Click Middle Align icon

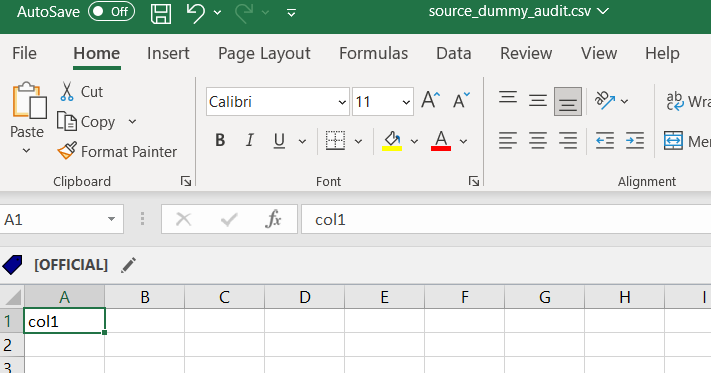coord(538,101)
